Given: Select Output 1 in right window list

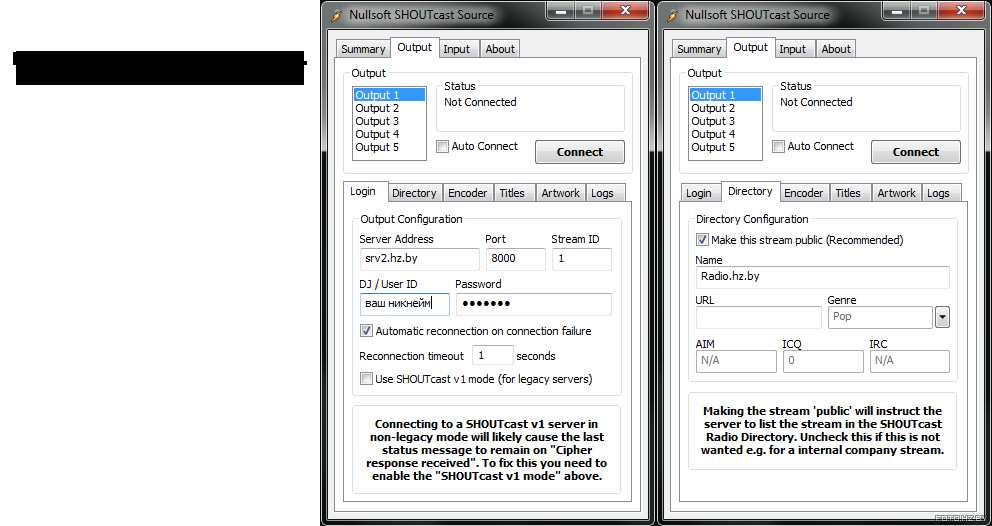Looking at the screenshot, I should 725,95.
